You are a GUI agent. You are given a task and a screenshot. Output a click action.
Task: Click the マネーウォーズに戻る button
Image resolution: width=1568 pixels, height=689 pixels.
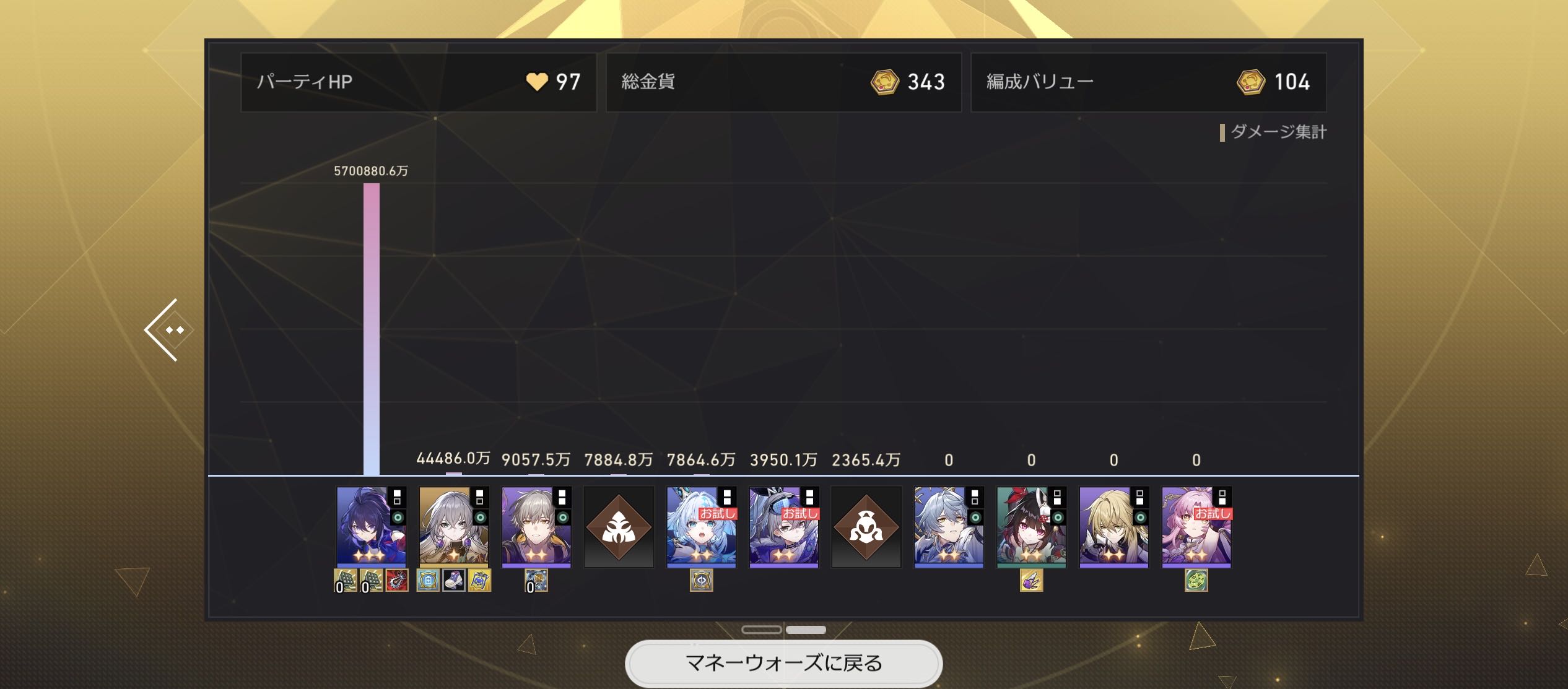tap(783, 663)
